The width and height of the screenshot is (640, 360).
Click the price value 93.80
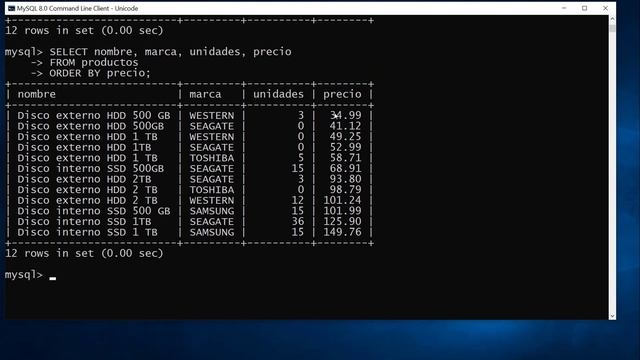coord(345,179)
